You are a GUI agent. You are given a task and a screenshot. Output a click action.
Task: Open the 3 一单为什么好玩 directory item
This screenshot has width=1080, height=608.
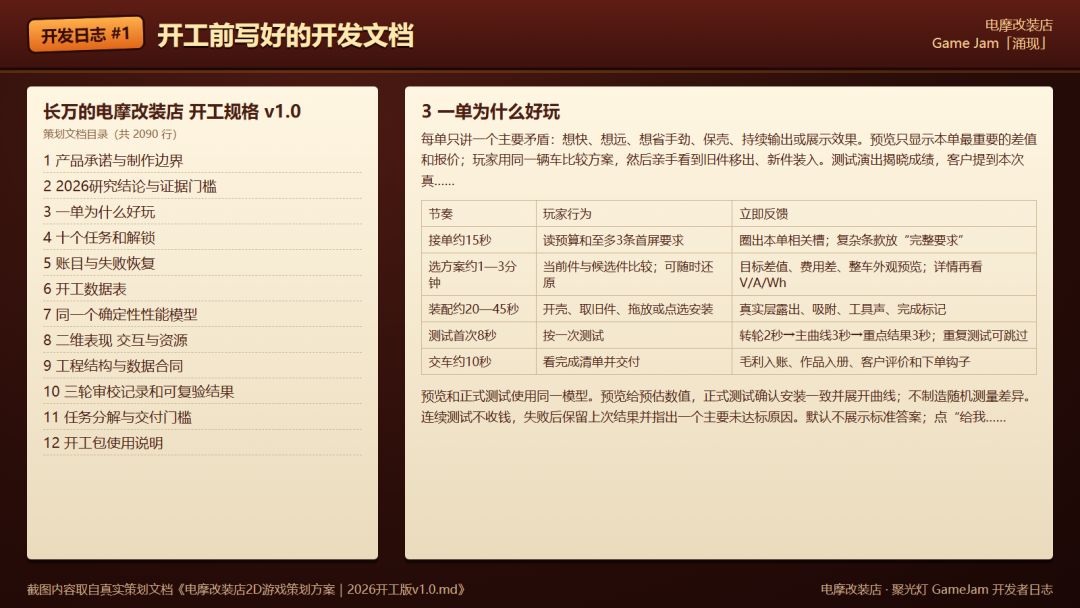click(202, 211)
